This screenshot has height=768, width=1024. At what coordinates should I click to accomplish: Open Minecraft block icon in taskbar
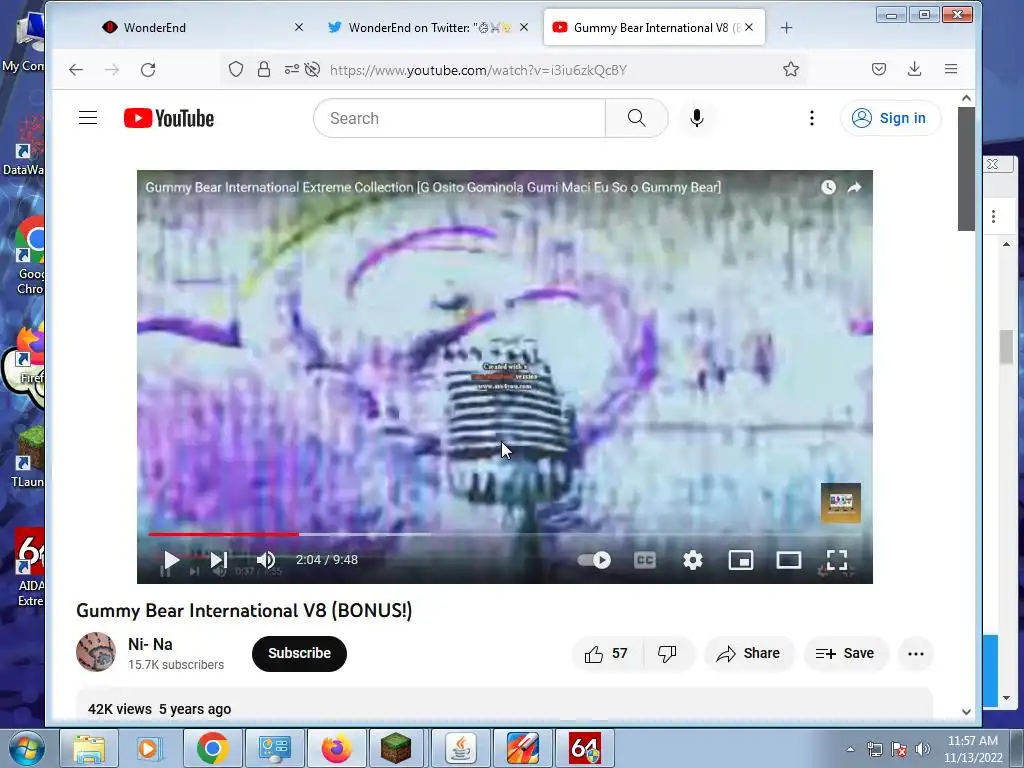397,748
